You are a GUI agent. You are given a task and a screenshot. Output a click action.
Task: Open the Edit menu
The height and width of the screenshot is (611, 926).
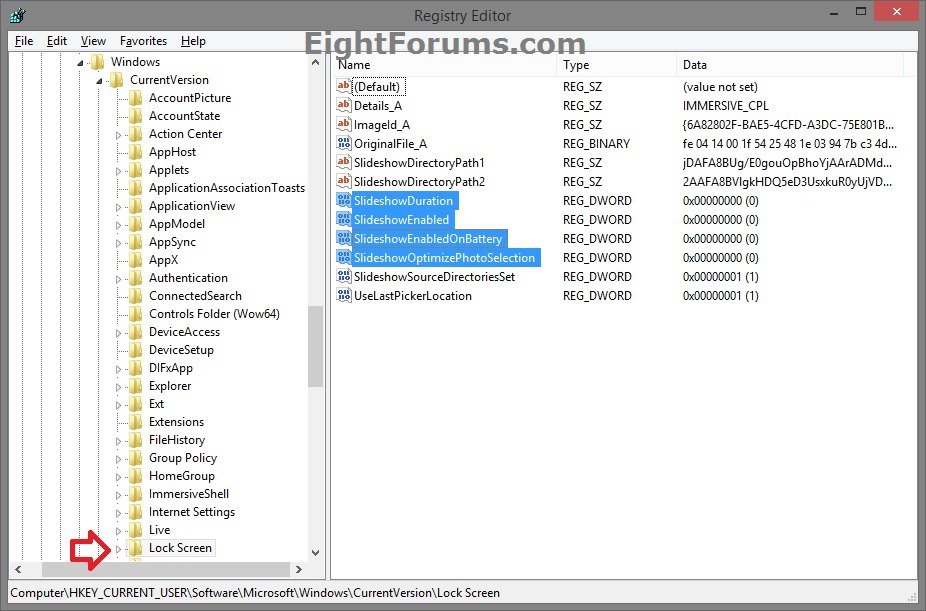click(x=55, y=41)
